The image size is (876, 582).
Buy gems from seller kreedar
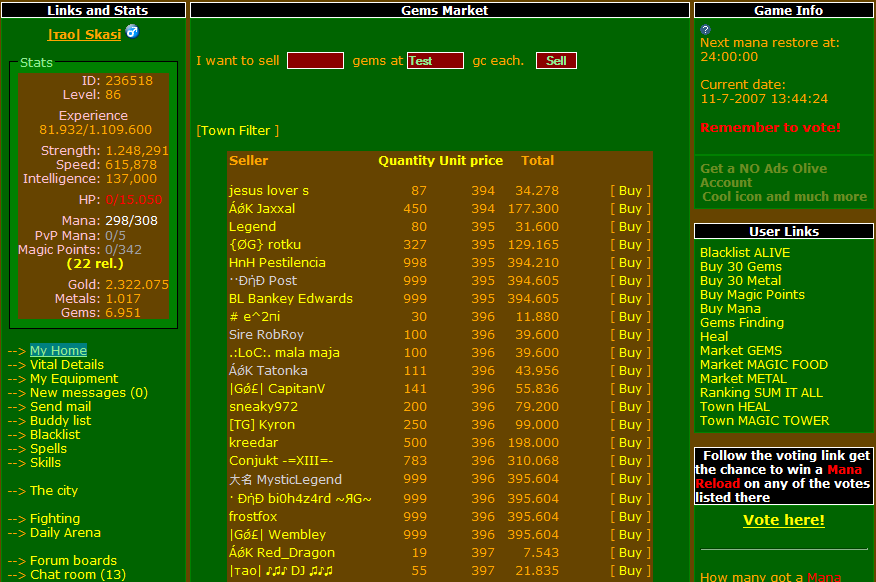630,443
